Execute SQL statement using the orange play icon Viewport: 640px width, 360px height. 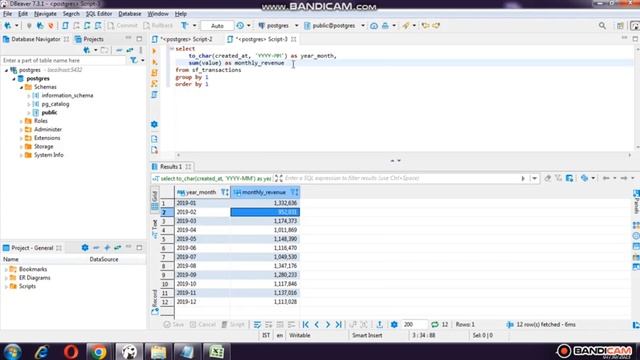[x=154, y=51]
